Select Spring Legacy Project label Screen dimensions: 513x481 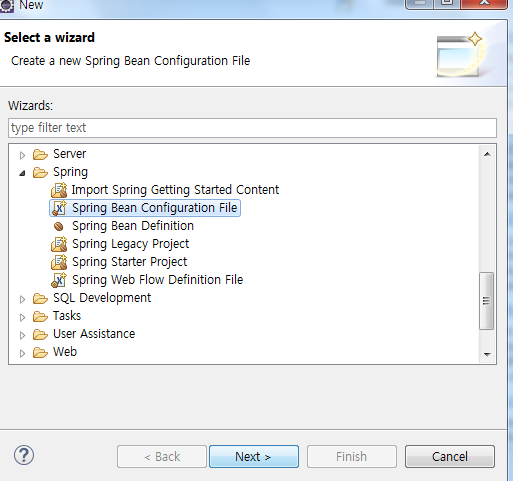[131, 244]
